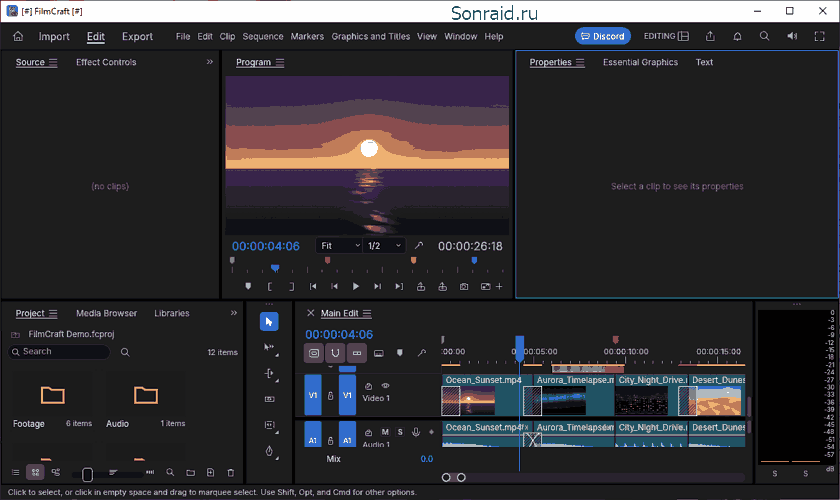The width and height of the screenshot is (840, 500).
Task: Expand hidden Source panel tabs chevron
Action: click(x=209, y=62)
